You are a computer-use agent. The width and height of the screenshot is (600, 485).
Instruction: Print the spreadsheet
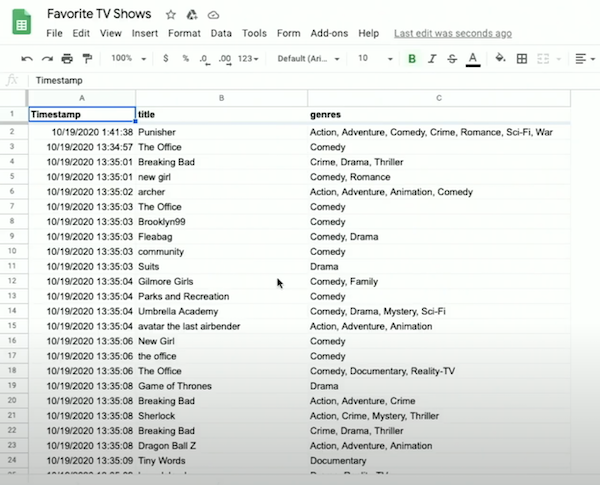point(67,59)
